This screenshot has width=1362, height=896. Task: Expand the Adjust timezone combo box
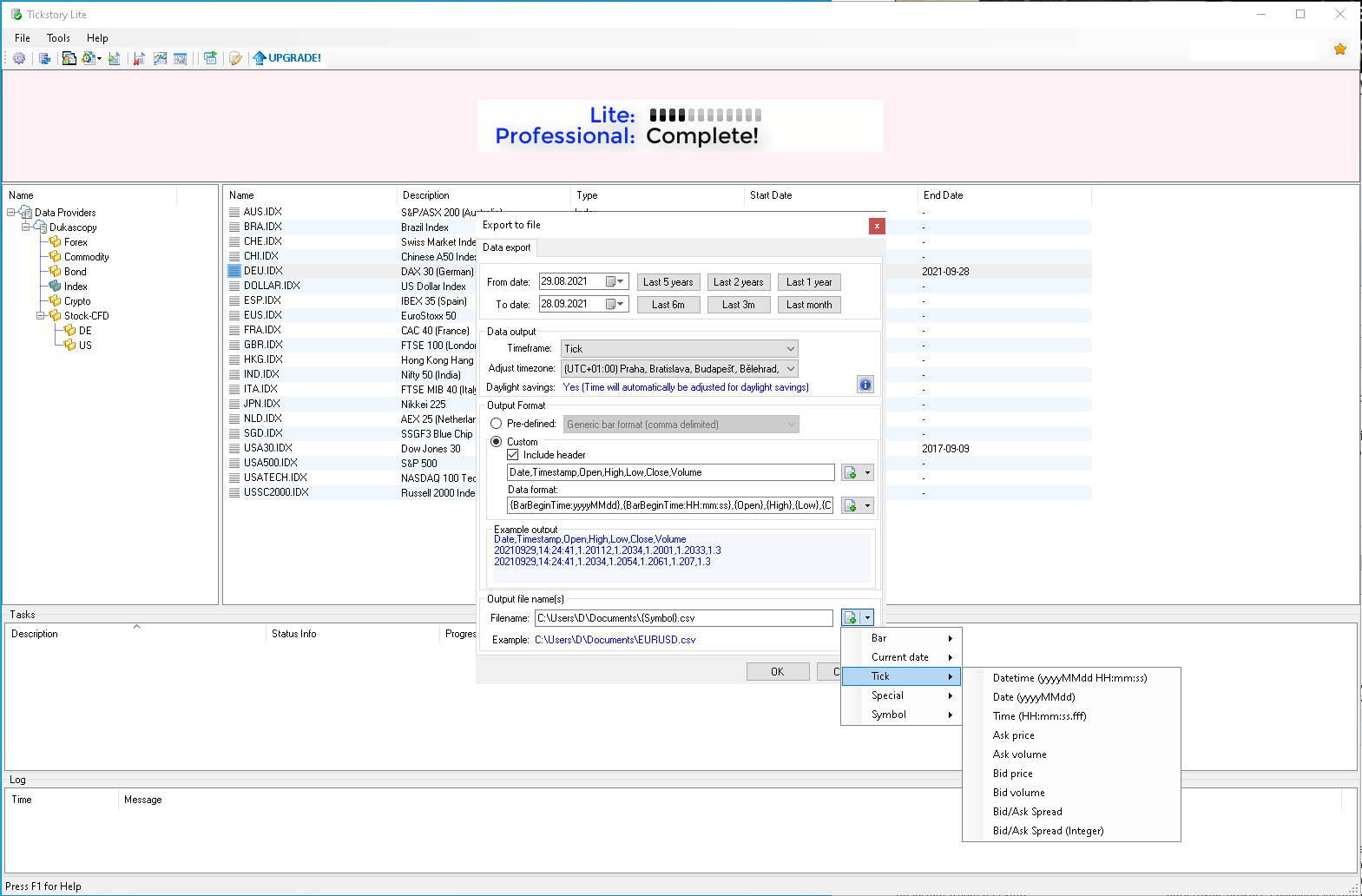coord(790,369)
